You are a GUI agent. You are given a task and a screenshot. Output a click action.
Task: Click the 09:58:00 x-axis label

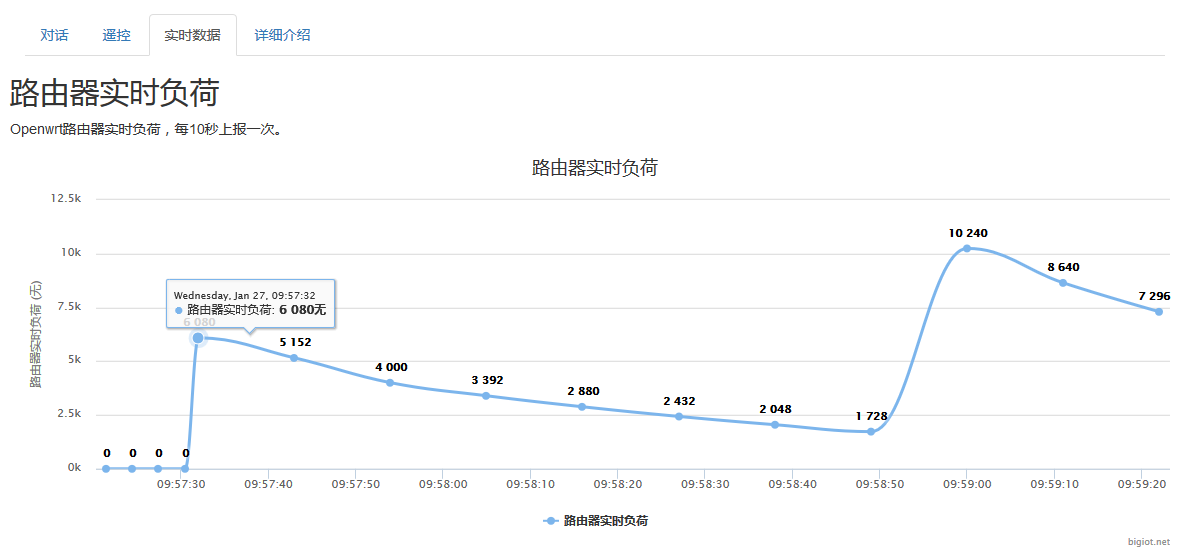(442, 483)
